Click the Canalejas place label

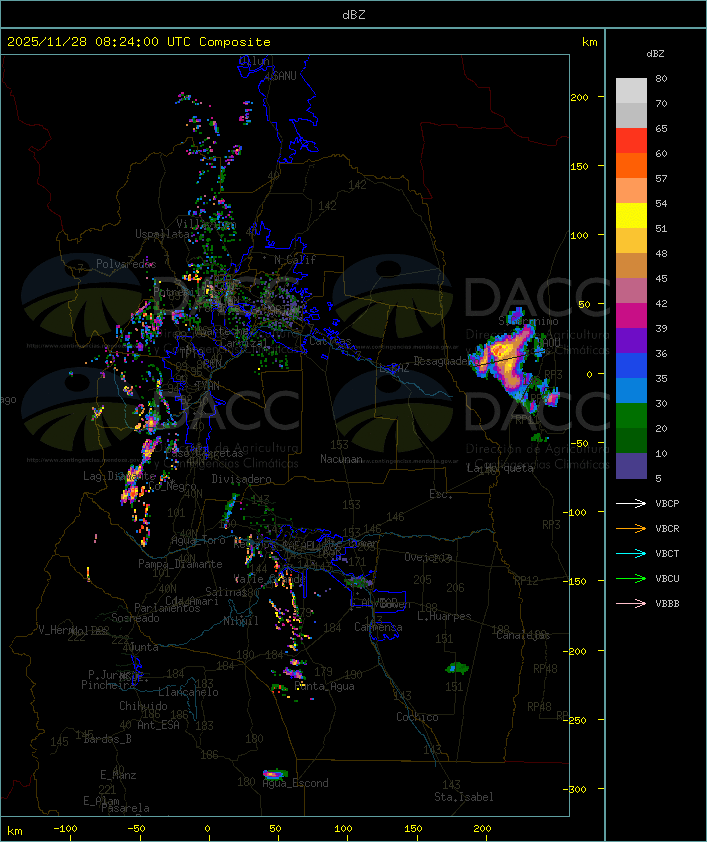(x=523, y=635)
